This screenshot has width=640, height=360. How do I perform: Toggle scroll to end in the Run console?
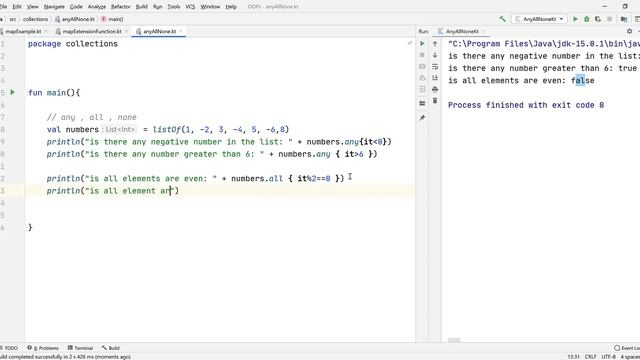point(435,78)
